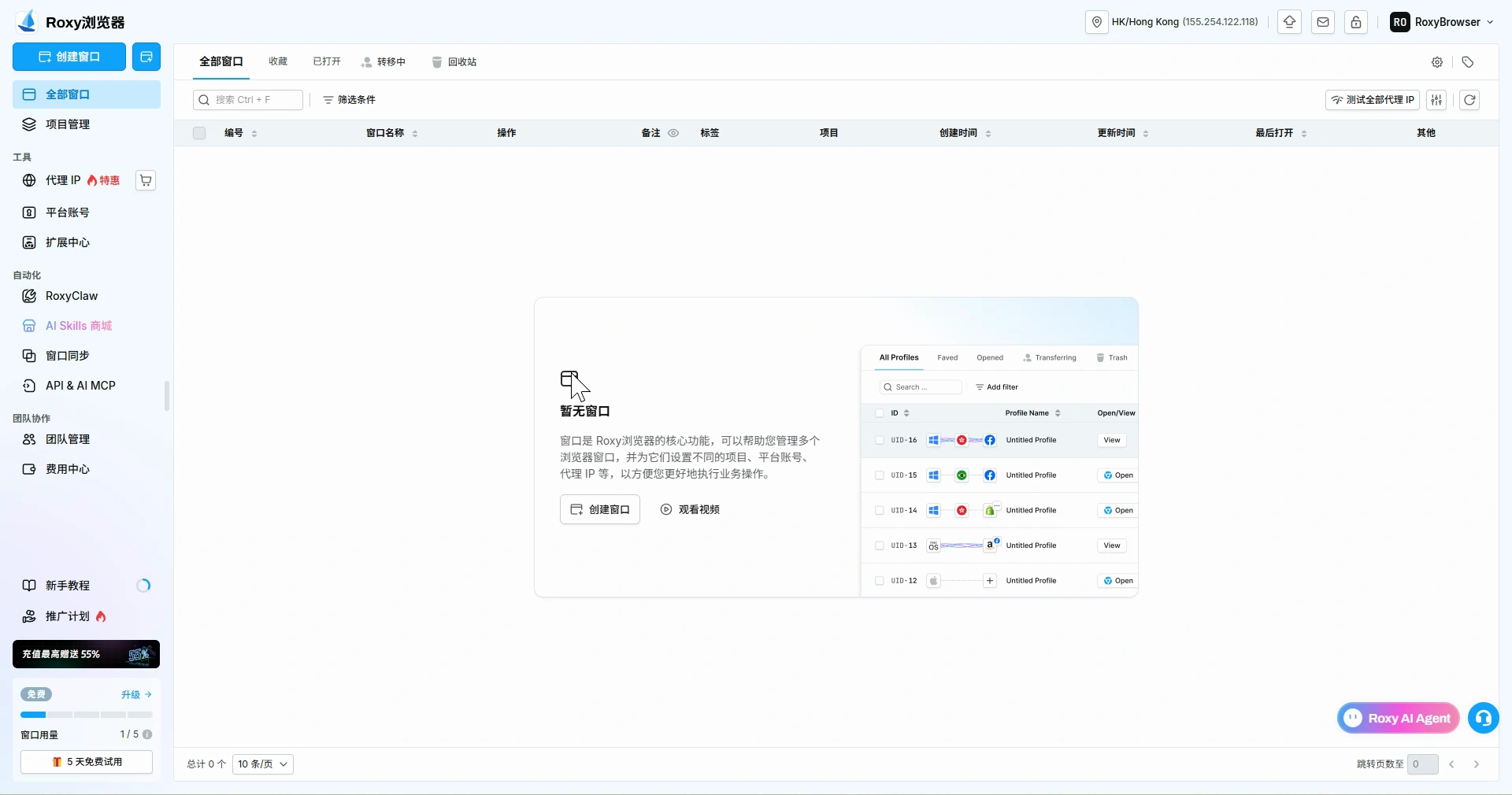Screen dimensions: 1512x795
Task: Click the 升级 upgrade link
Action: point(136,695)
